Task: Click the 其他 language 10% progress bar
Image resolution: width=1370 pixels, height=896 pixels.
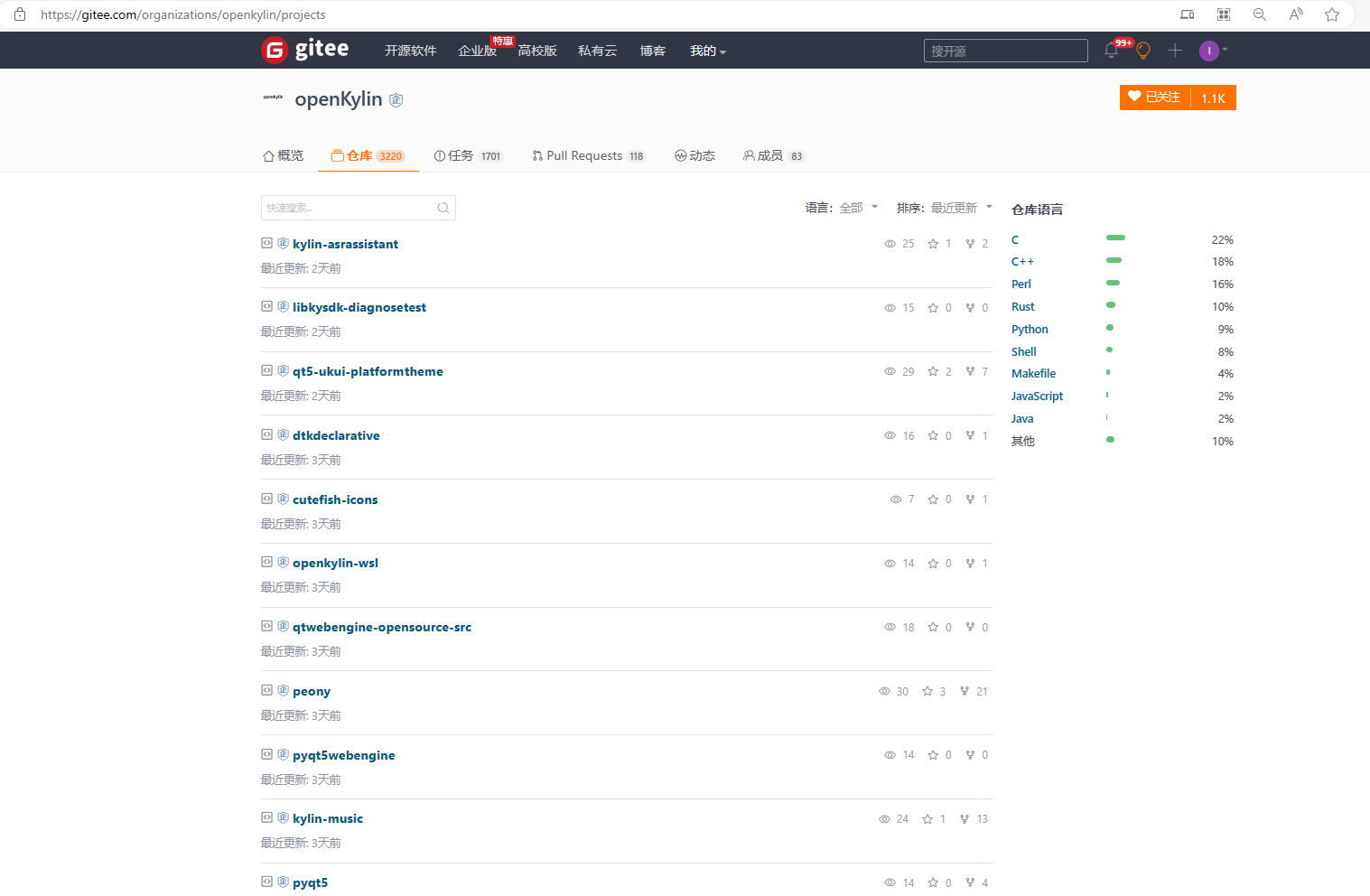Action: pos(1110,440)
